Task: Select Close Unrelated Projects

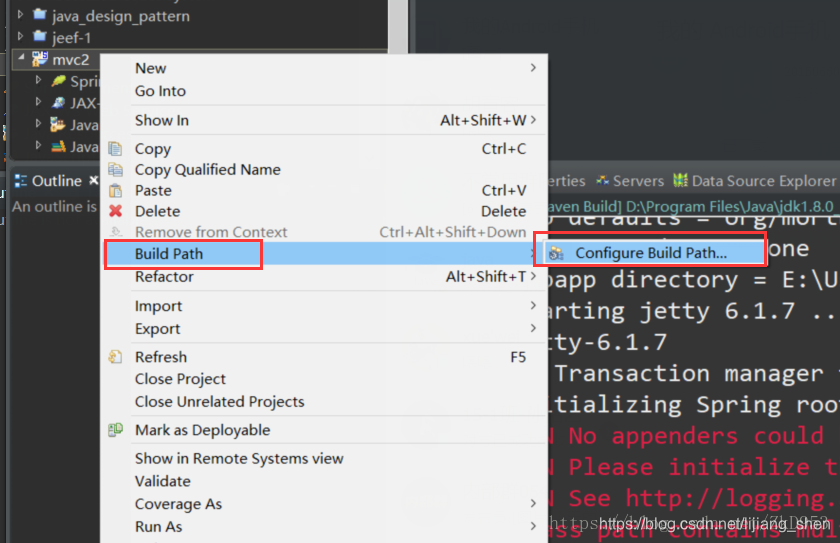Action: pyautogui.click(x=324, y=401)
